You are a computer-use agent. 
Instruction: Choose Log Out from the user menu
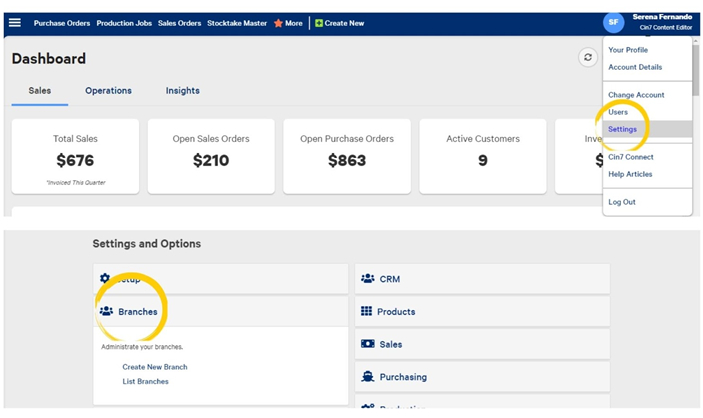[x=621, y=202]
